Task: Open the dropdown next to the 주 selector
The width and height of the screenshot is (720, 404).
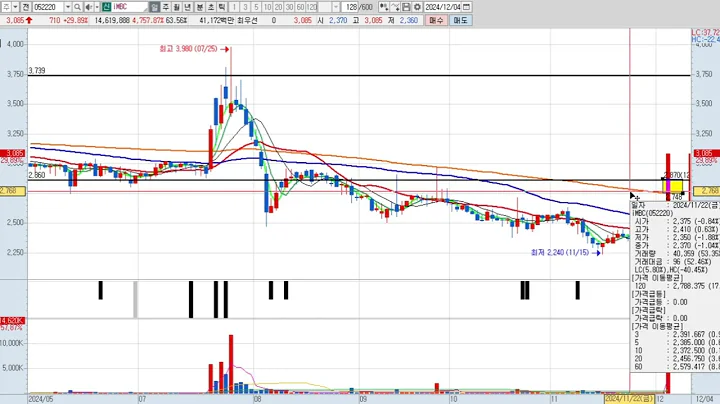Action: pyautogui.click(x=15, y=7)
